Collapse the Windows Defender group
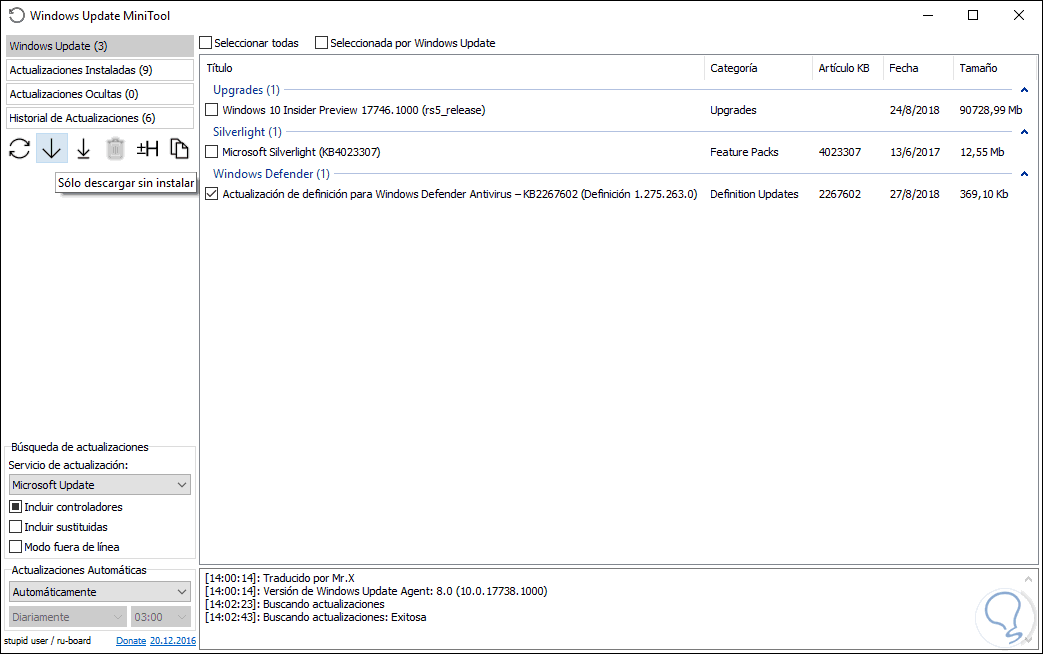Screen dimensions: 1043x654 (1024, 174)
